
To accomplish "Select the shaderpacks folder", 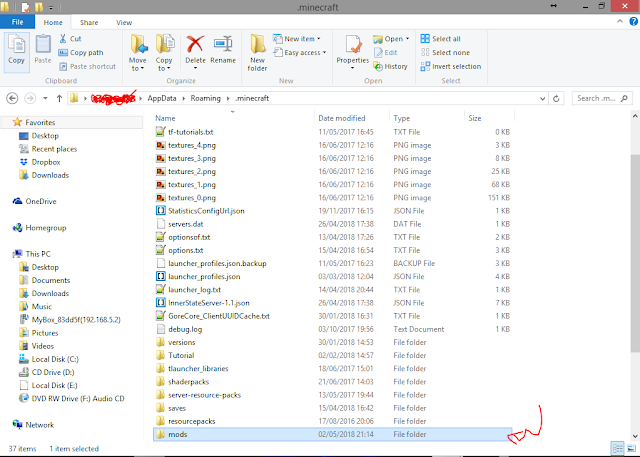I will [x=333, y=382].
